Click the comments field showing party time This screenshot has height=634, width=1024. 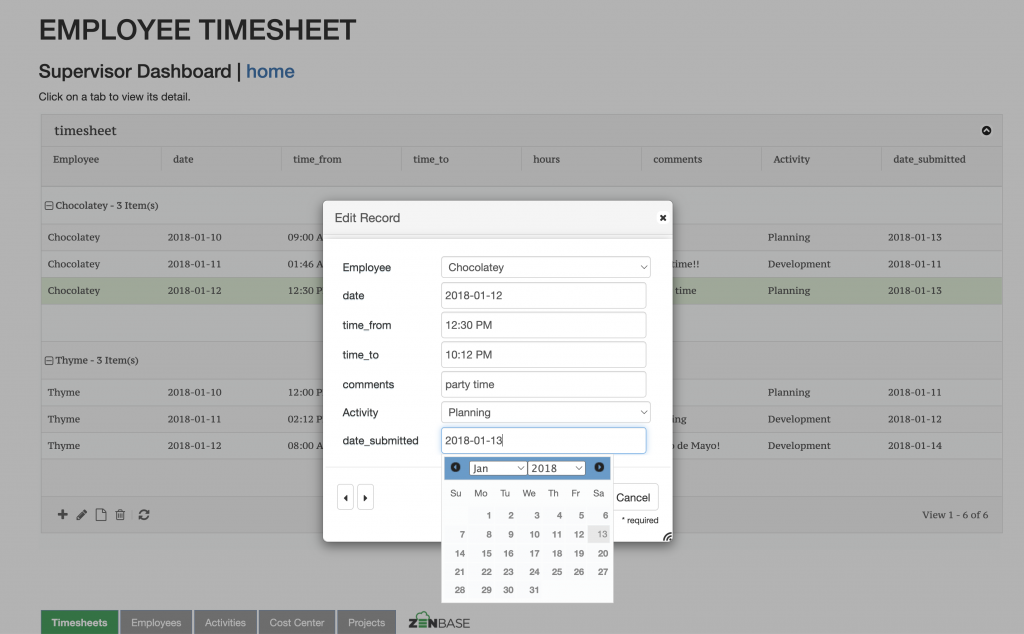tap(543, 384)
